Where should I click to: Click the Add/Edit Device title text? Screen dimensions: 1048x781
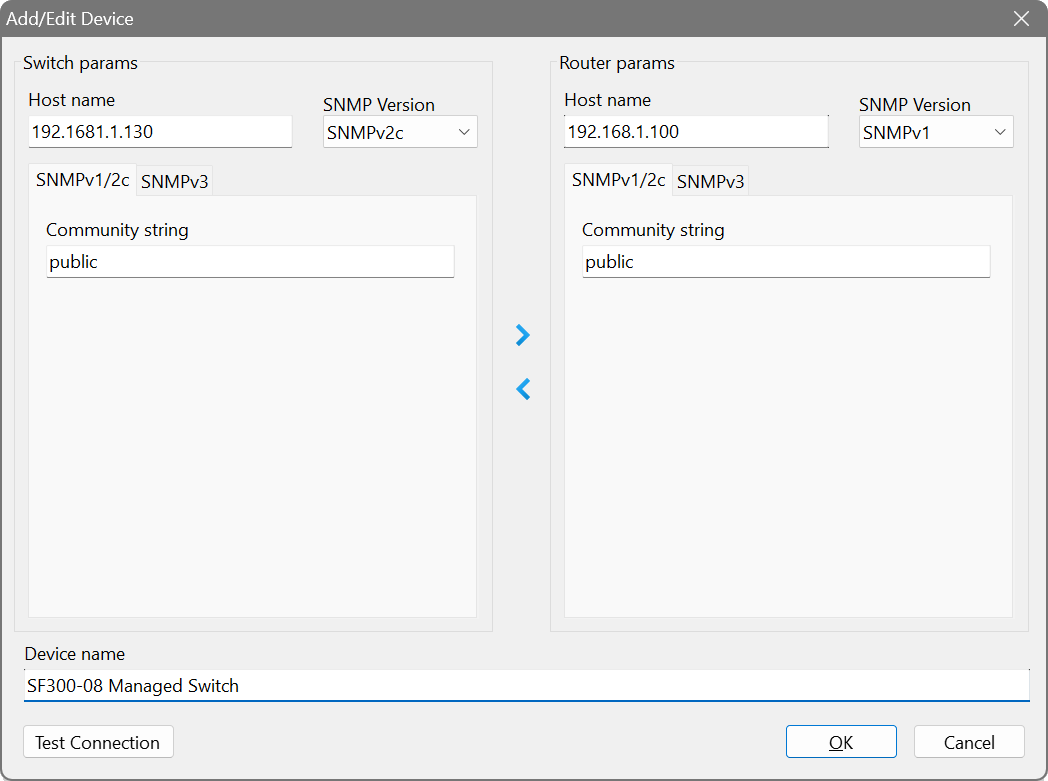[x=70, y=19]
